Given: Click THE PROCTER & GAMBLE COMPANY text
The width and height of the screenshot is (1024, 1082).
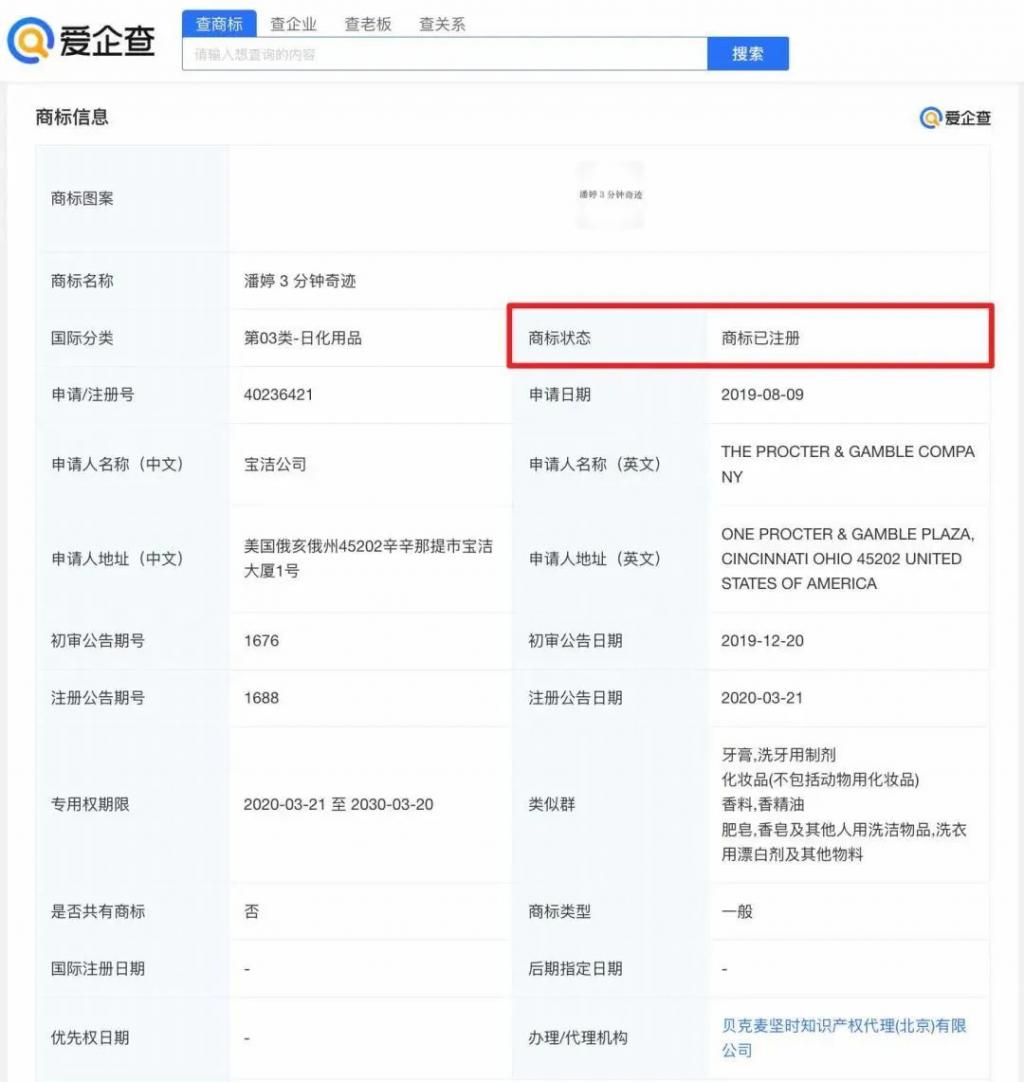Looking at the screenshot, I should [847, 464].
